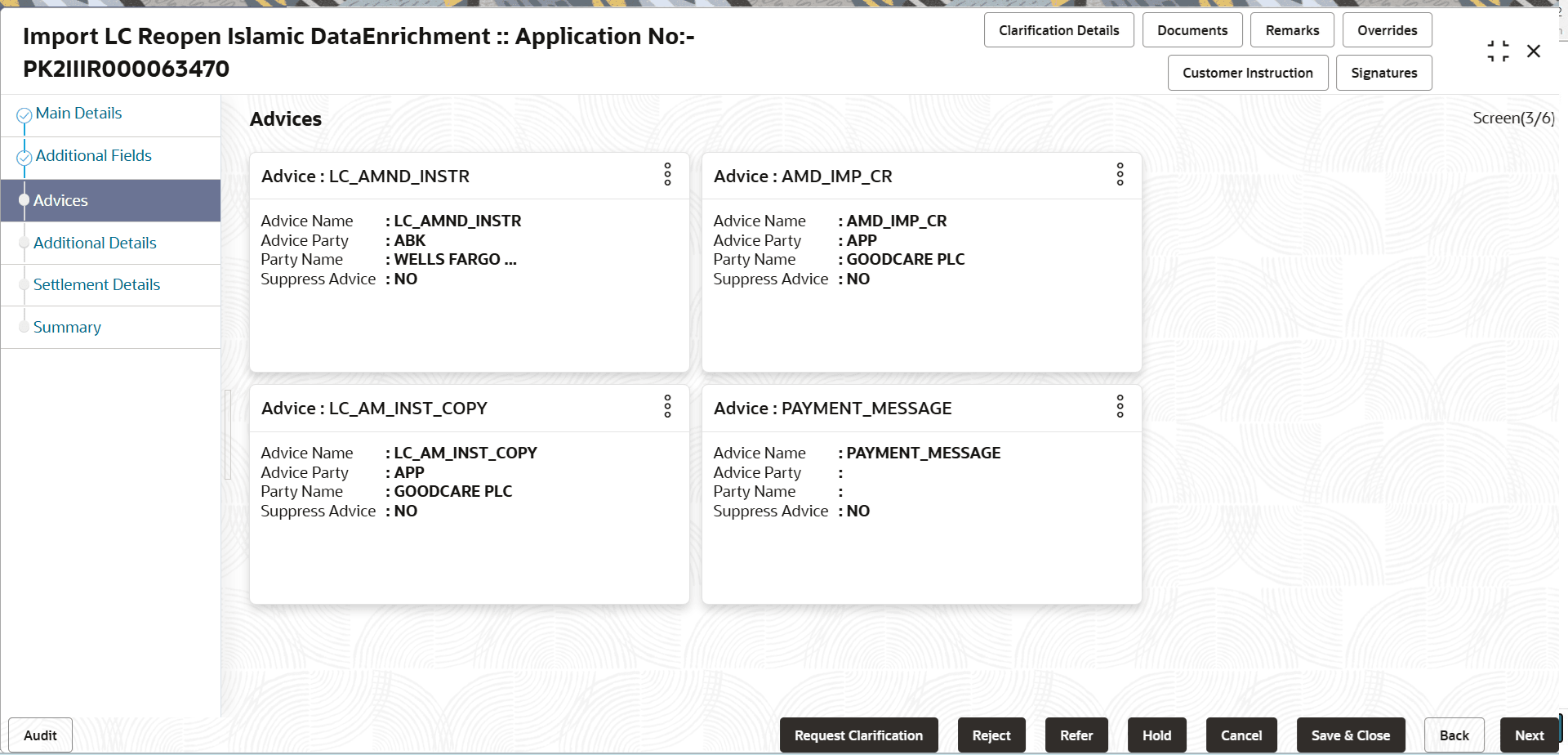
Task: Click Save & Close
Action: click(x=1351, y=735)
